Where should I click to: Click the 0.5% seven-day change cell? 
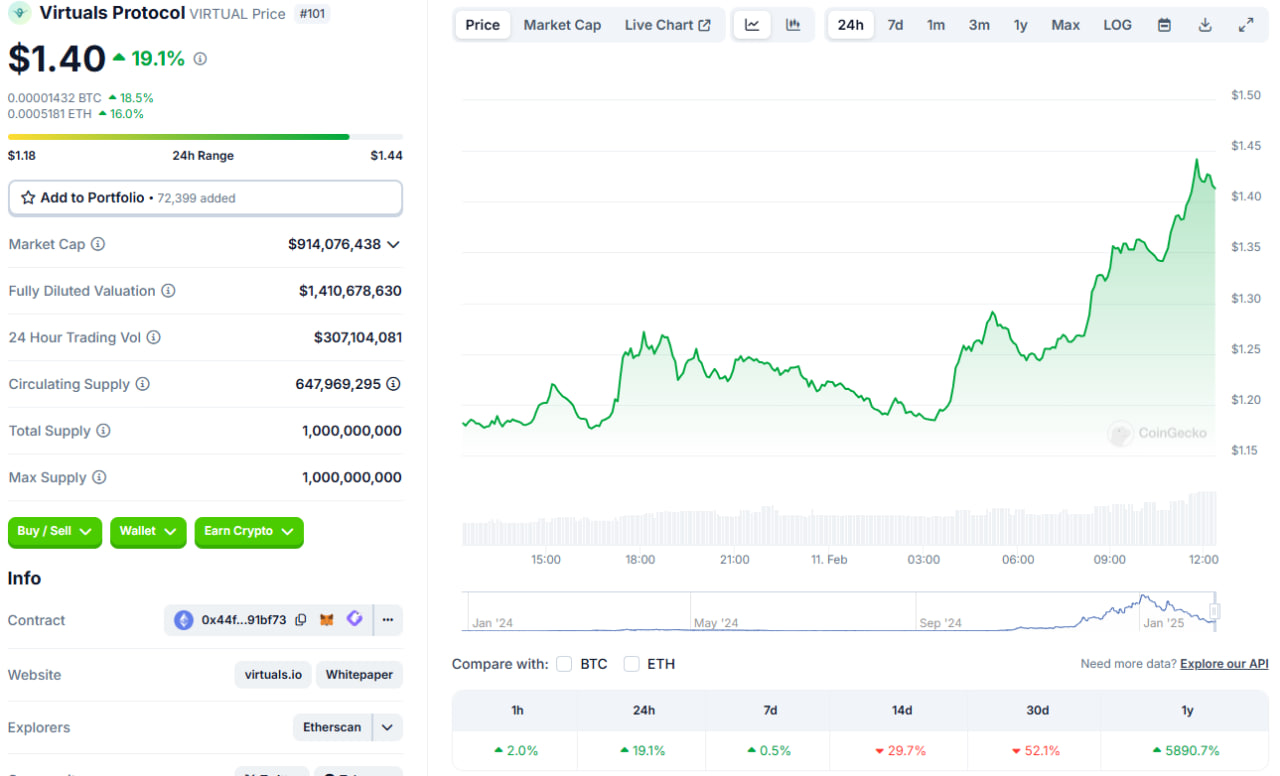(769, 750)
